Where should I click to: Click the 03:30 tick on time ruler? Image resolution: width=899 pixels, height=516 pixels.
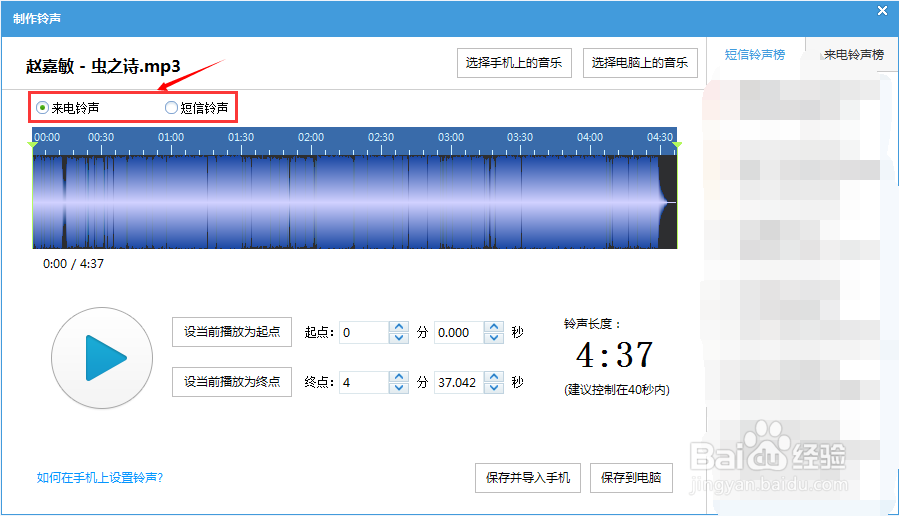click(520, 148)
